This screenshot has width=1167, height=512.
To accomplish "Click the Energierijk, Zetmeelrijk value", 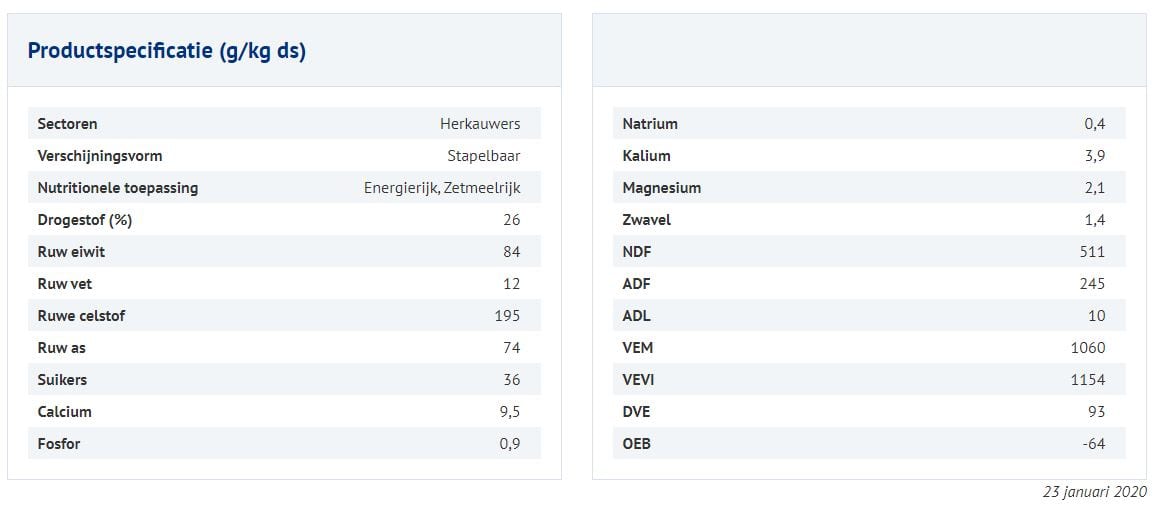I will coord(442,188).
